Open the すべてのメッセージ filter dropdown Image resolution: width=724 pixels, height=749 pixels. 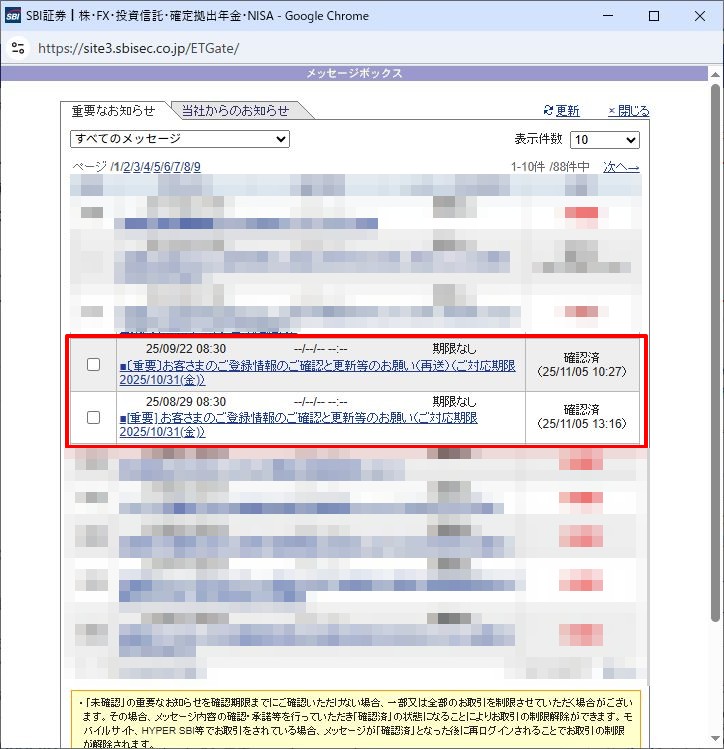click(180, 139)
